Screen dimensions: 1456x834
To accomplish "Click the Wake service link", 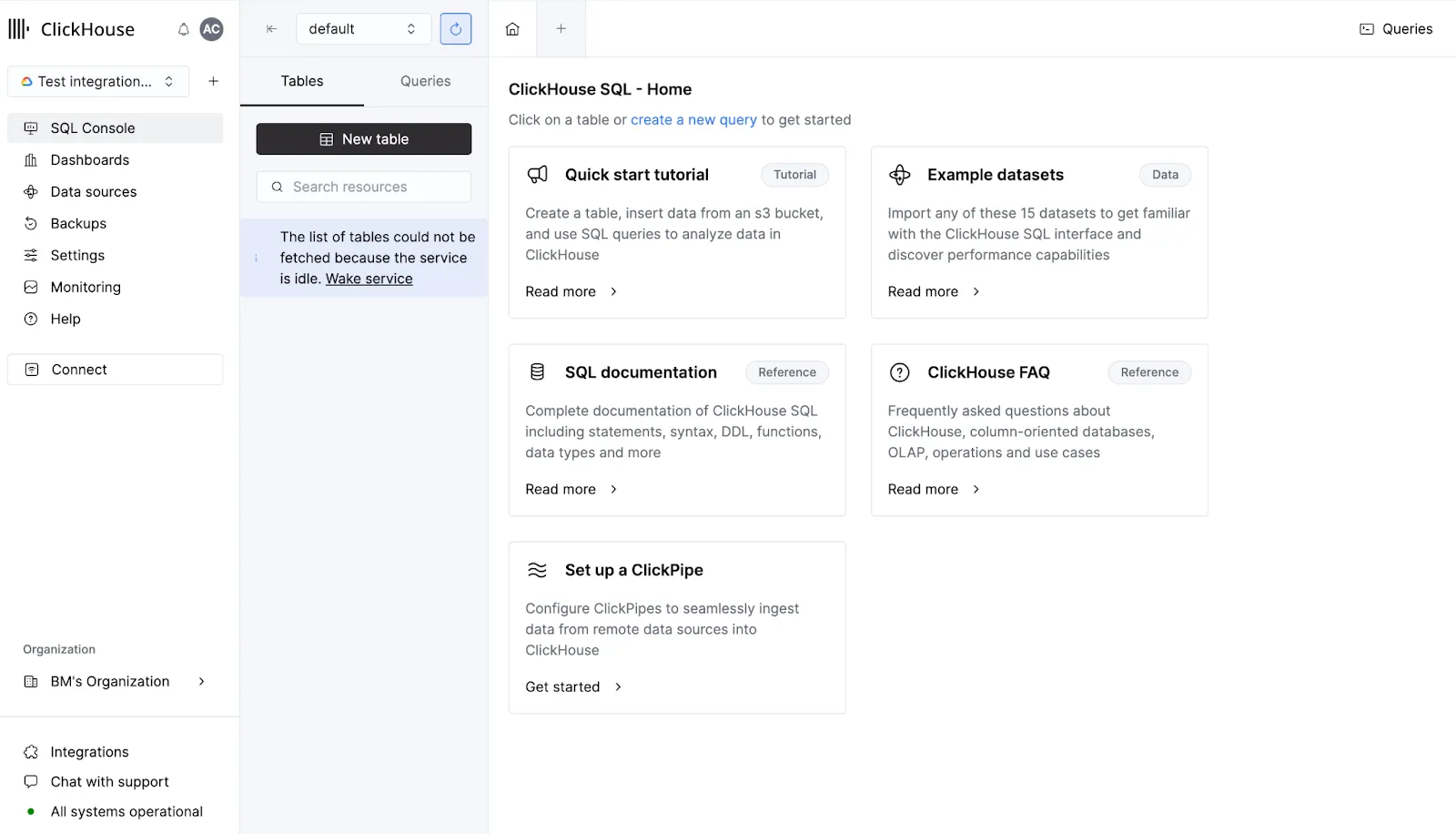I will (369, 279).
